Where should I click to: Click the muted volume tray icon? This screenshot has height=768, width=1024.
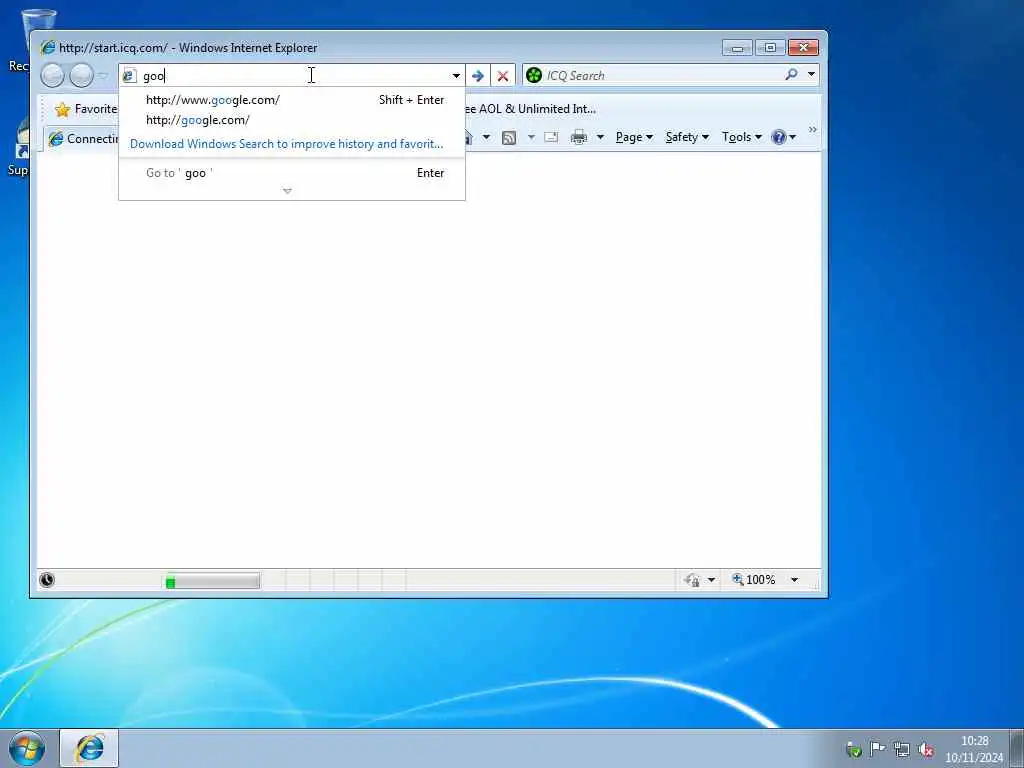[x=925, y=750]
